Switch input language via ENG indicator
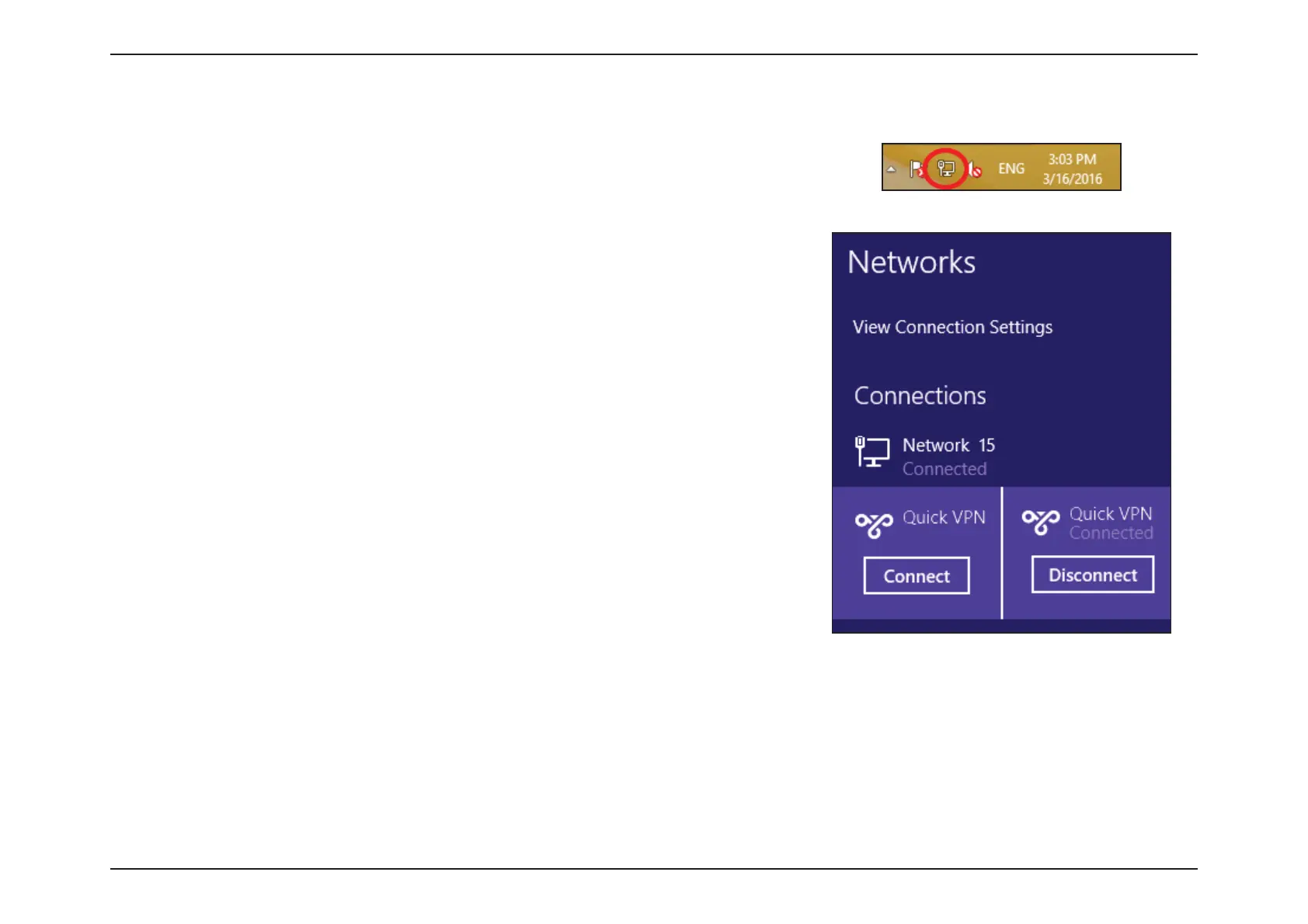Image resolution: width=1308 pixels, height=924 pixels. tap(1011, 168)
